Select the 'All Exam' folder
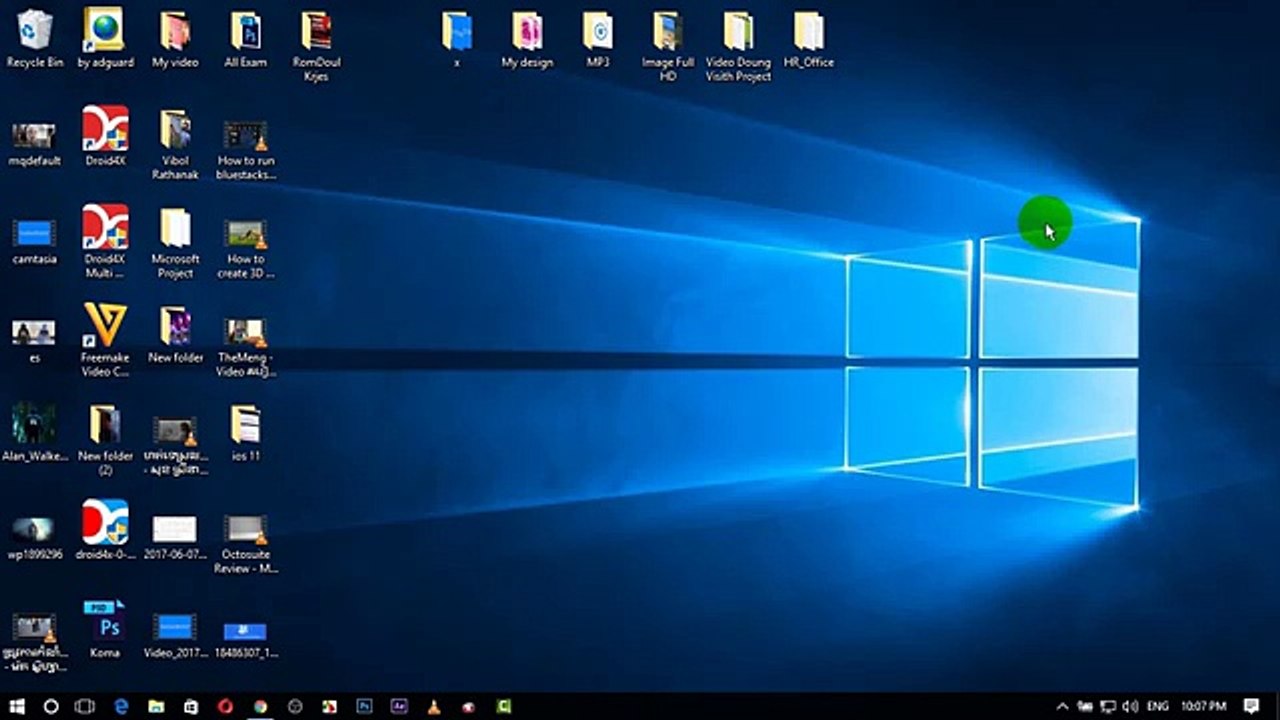 click(245, 39)
